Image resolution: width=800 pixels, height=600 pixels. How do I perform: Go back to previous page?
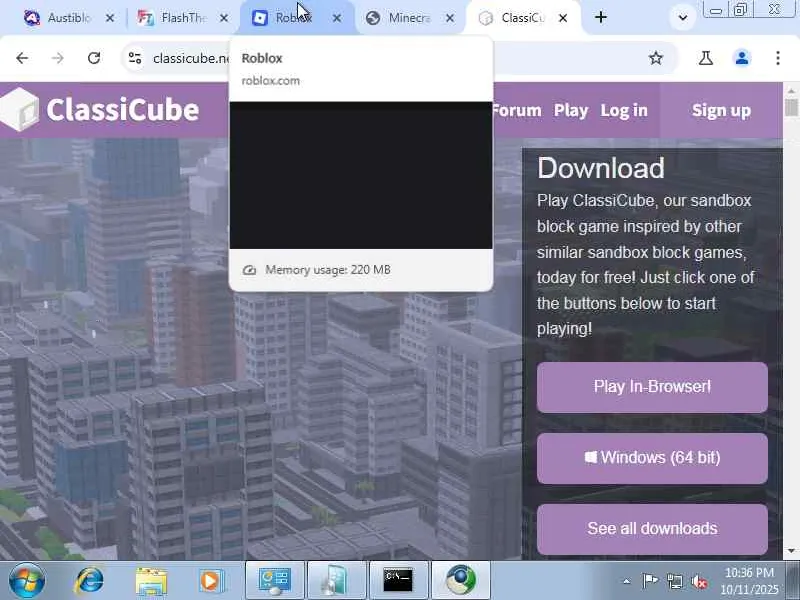click(22, 58)
